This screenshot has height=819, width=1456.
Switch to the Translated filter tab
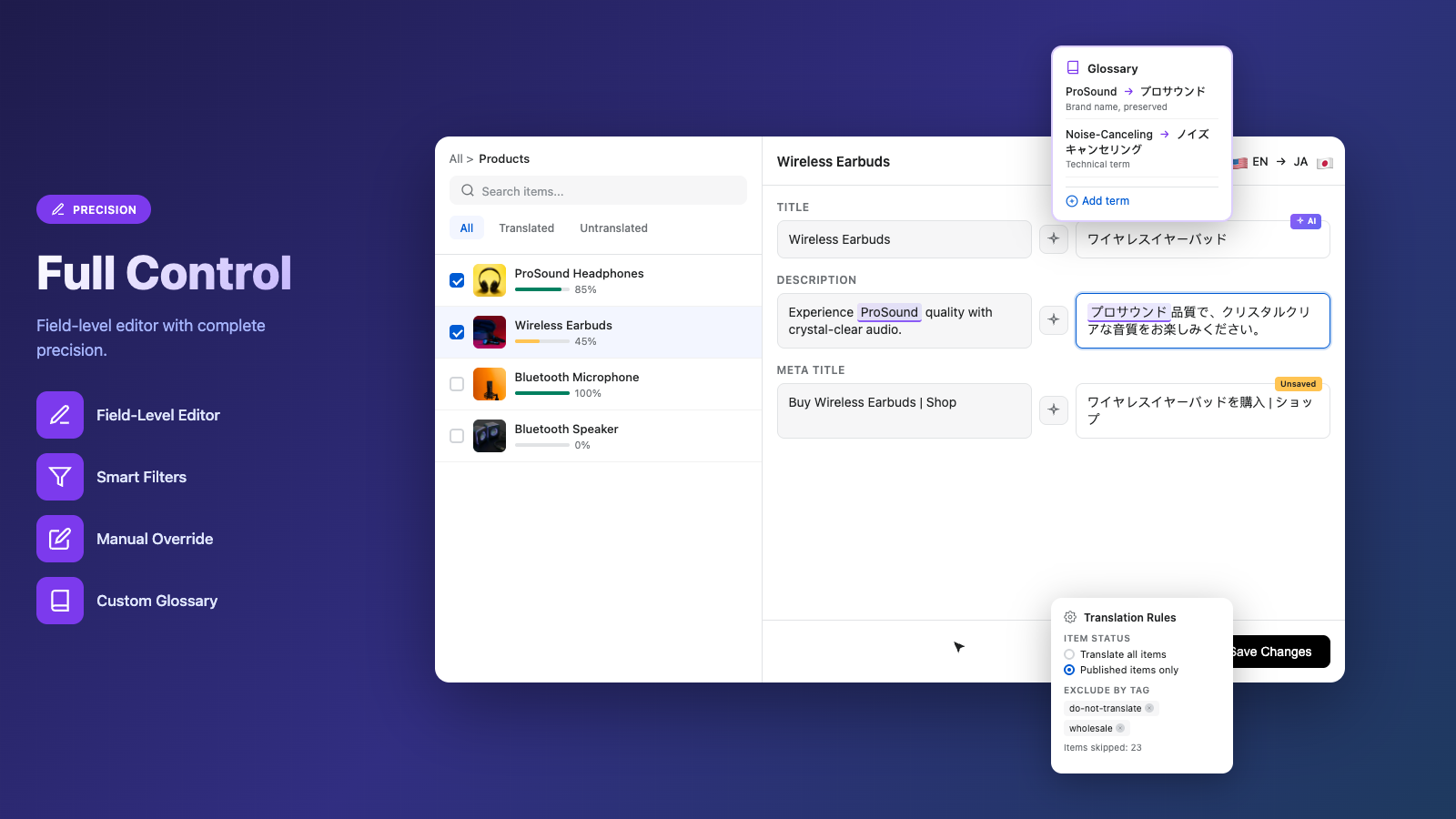coord(526,228)
